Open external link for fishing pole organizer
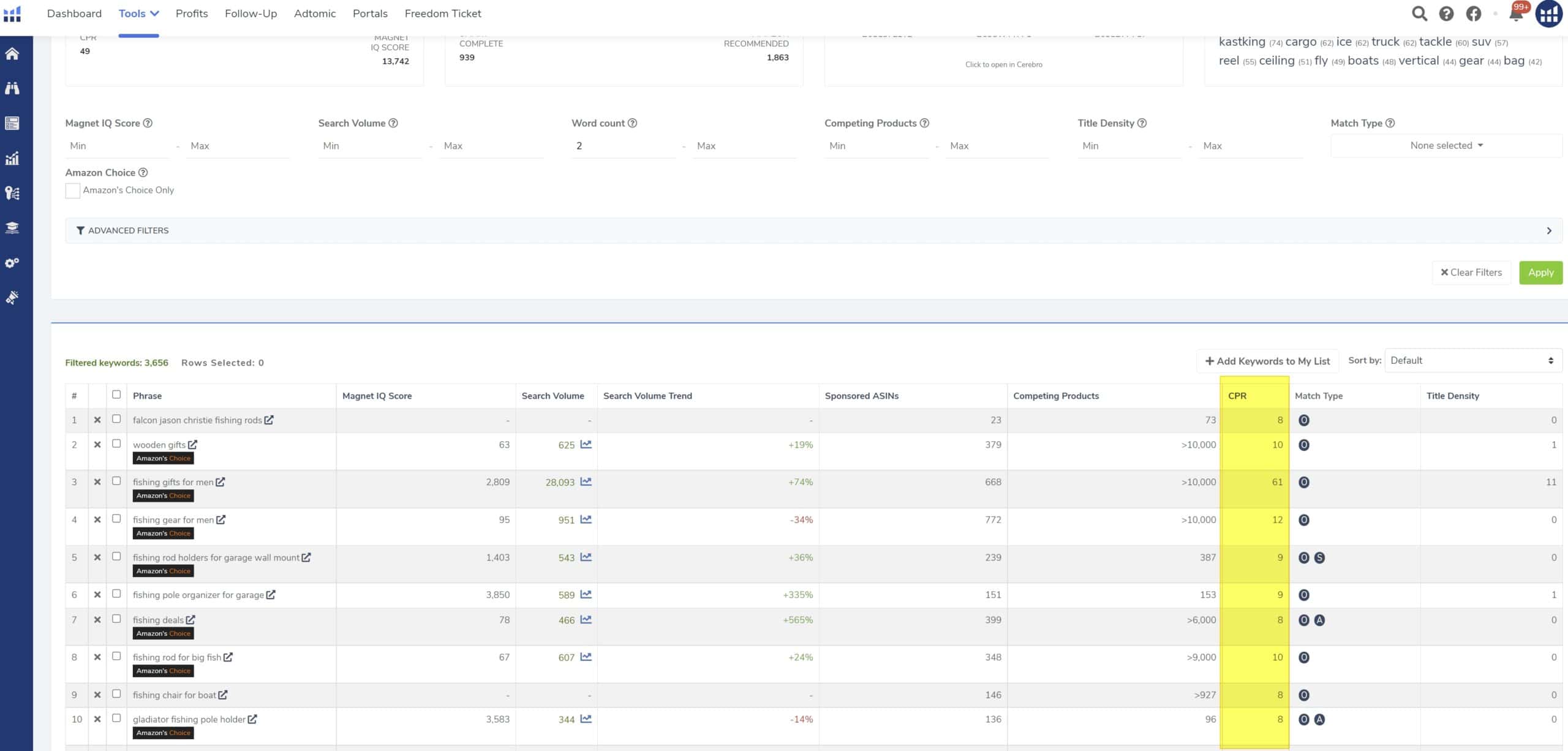Screen dimensions: 1568x751 click(x=271, y=595)
